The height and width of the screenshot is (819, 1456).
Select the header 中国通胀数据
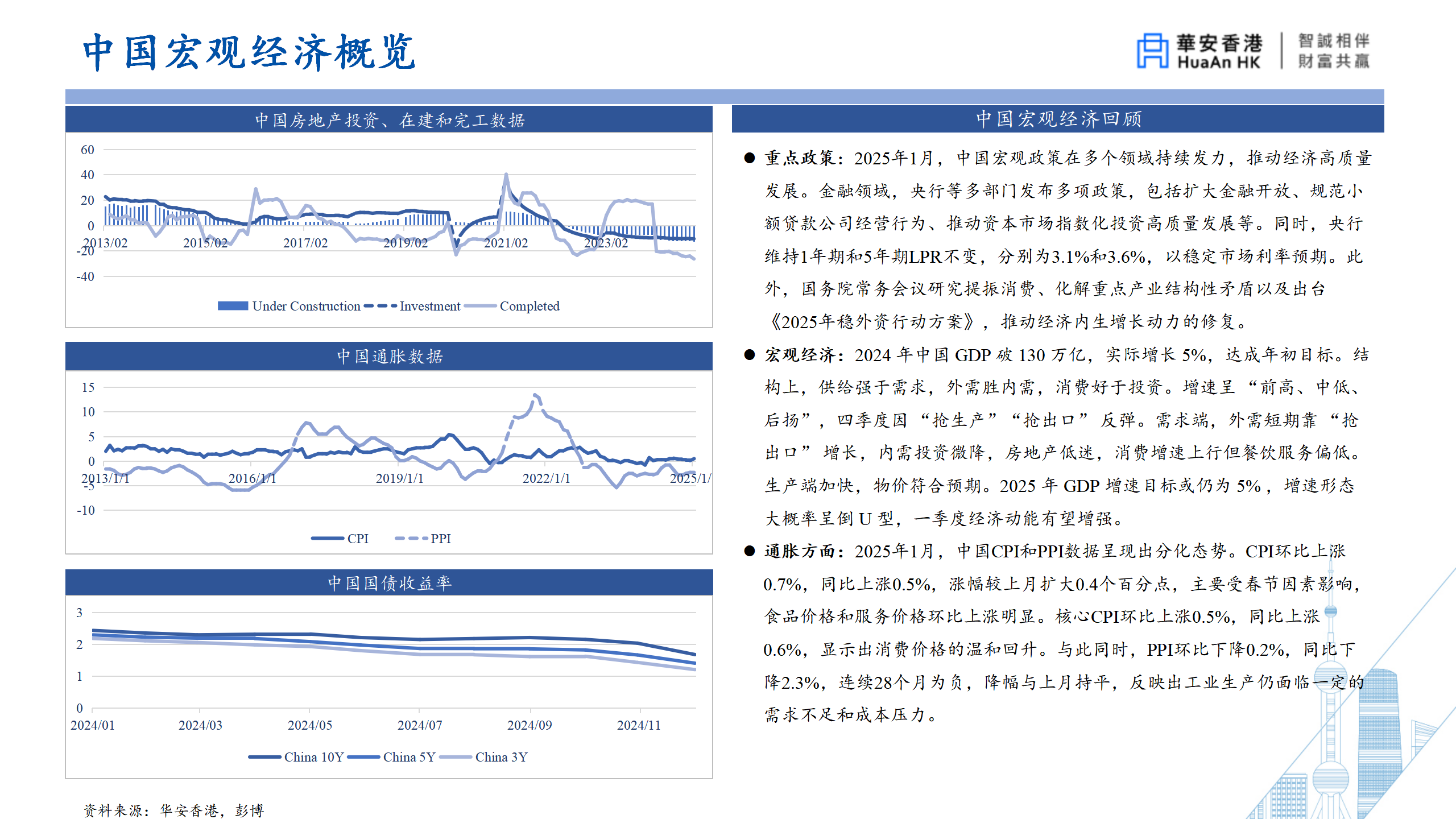[389, 356]
